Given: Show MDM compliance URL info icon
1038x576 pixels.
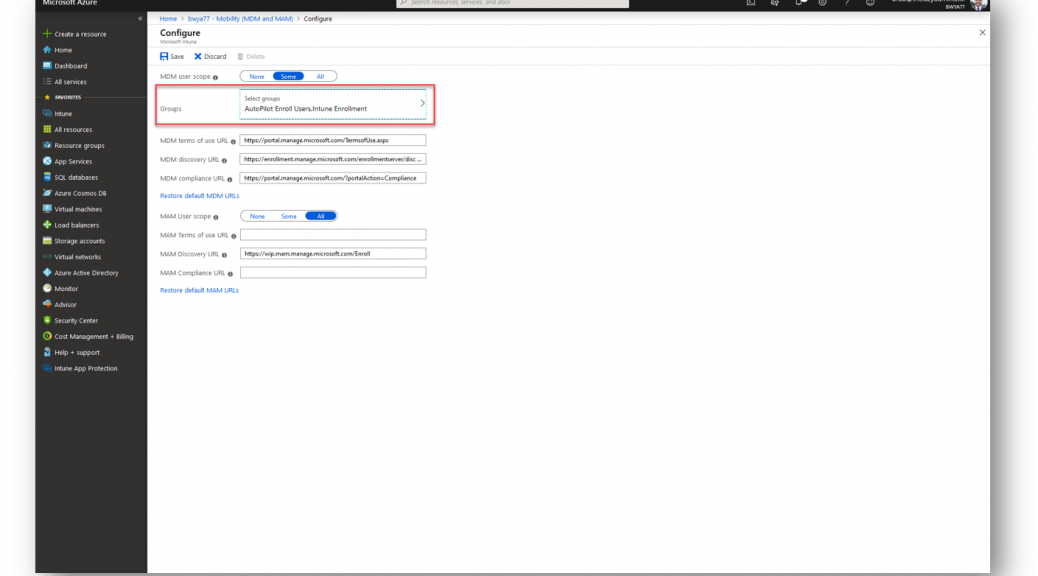Looking at the screenshot, I should [x=230, y=179].
